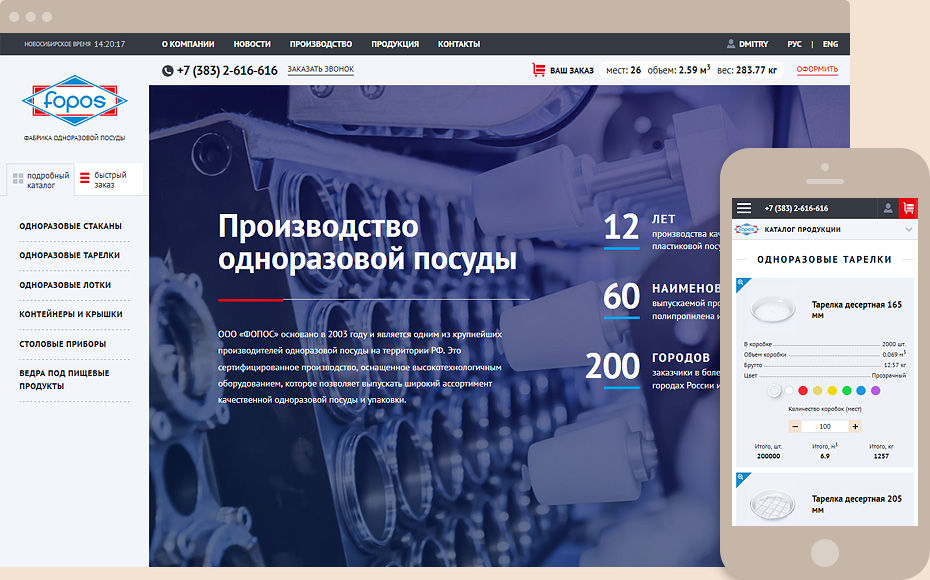Image resolution: width=930 pixels, height=580 pixels.
Task: Open the КОНТАКТЫ menu item
Action: click(x=459, y=44)
